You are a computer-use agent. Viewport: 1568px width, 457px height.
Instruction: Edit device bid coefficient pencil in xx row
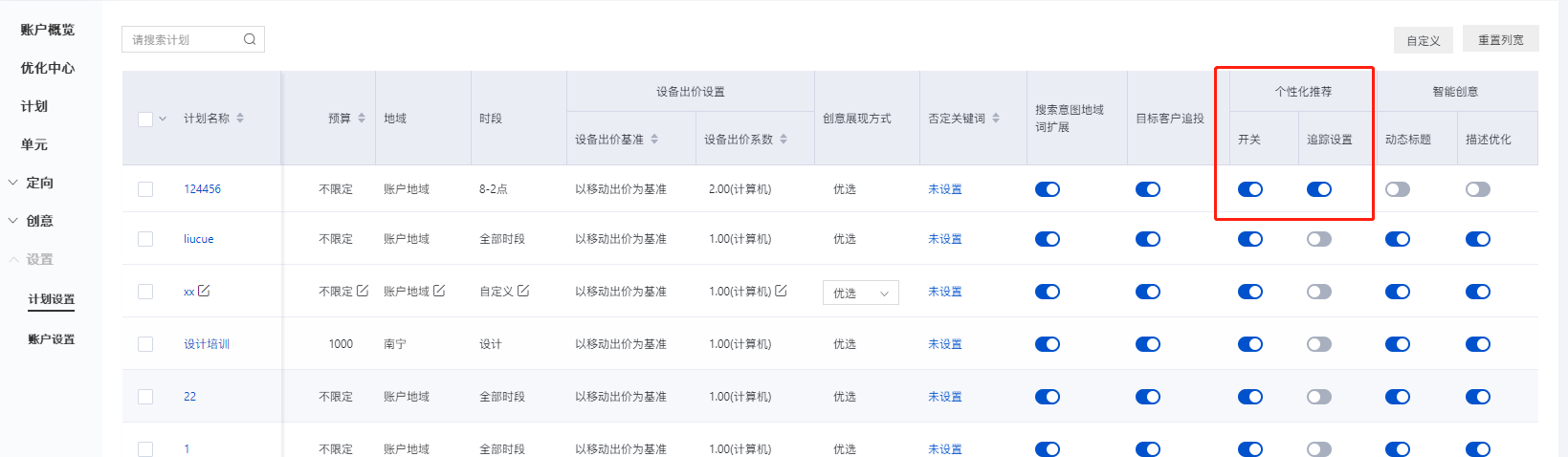[781, 291]
